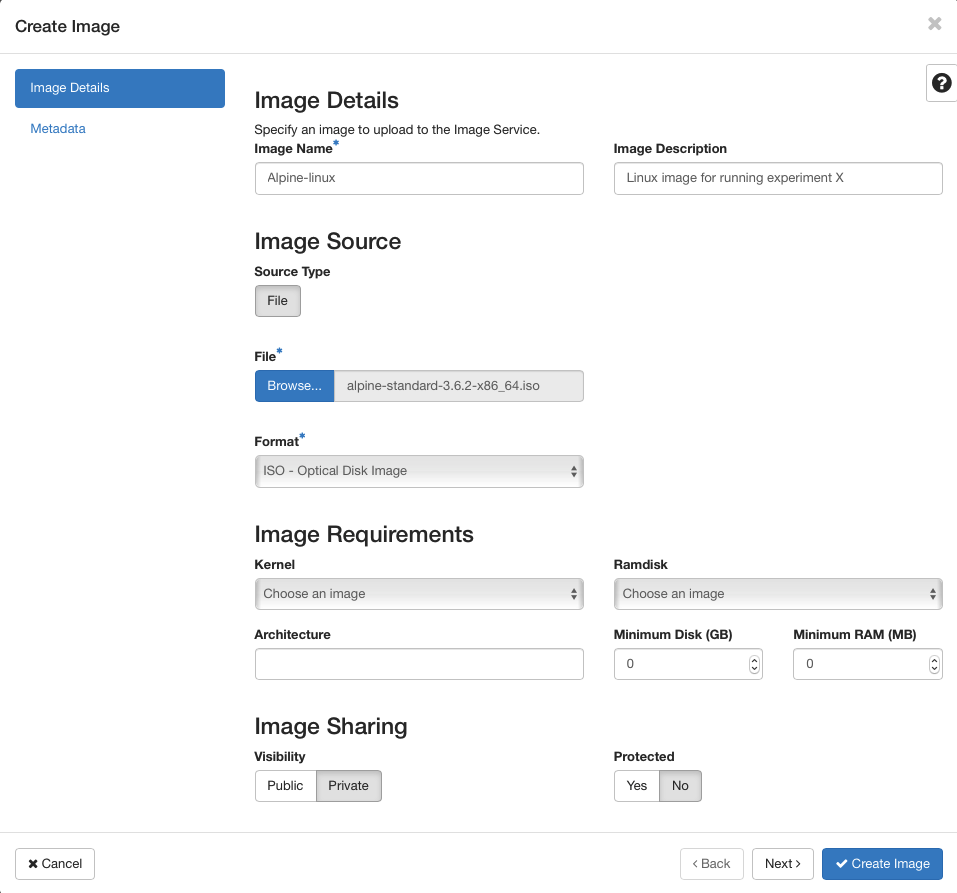The height and width of the screenshot is (893, 957).
Task: Select File as the Source Type
Action: pos(277,300)
